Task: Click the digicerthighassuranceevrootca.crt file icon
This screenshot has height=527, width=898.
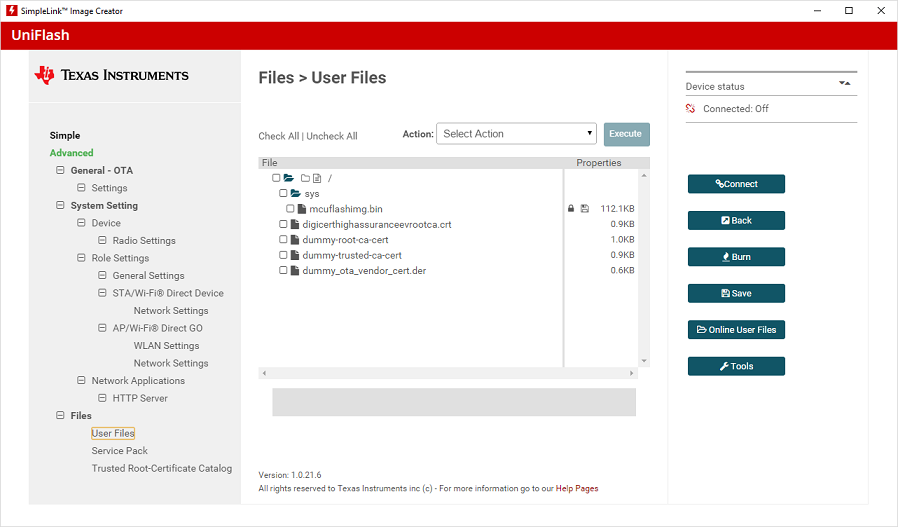Action: (295, 224)
